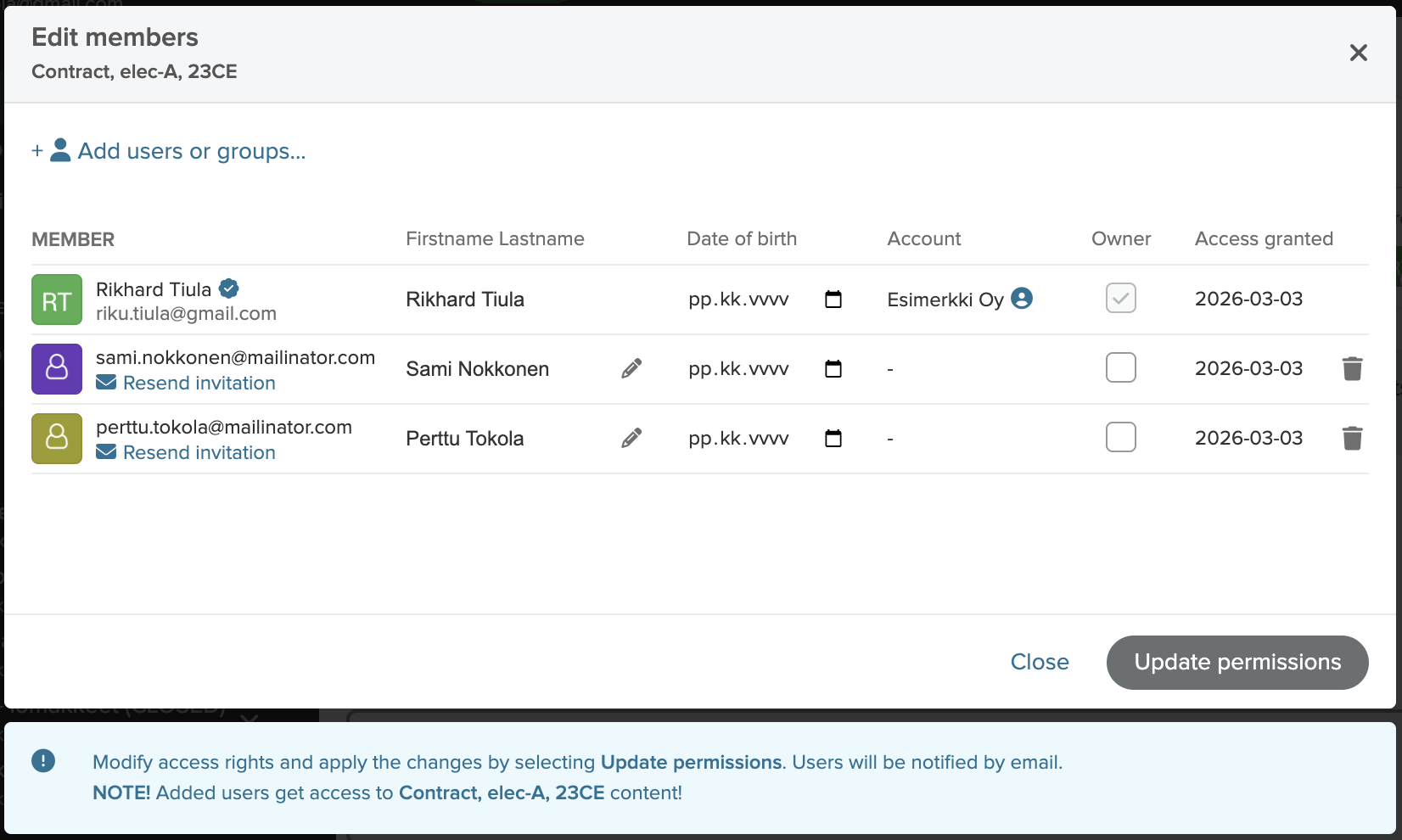Screen dimensions: 1402x840
Task: Click the purple avatar for sami.nokkonen
Action: click(x=57, y=369)
